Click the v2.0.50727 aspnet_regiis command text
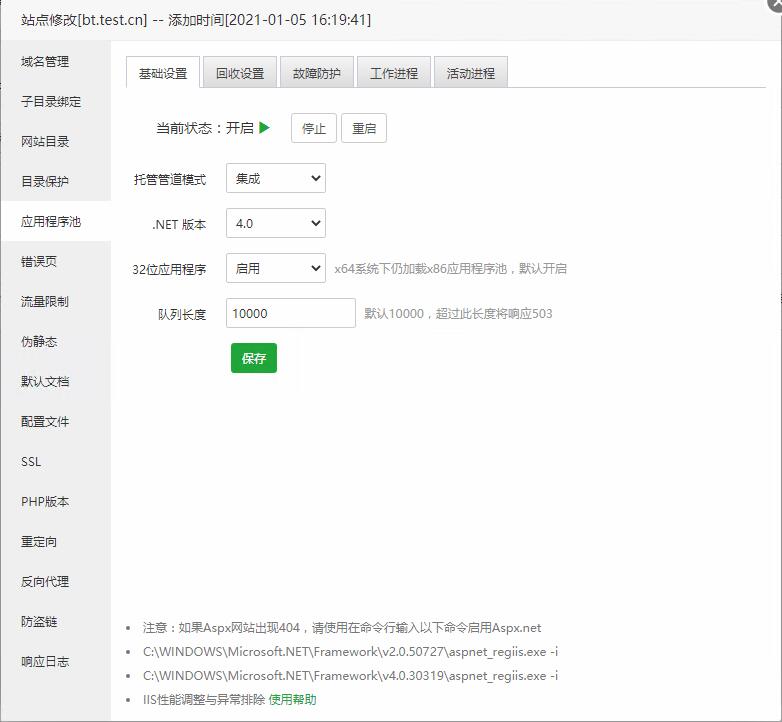The height and width of the screenshot is (722, 782). tap(350, 652)
